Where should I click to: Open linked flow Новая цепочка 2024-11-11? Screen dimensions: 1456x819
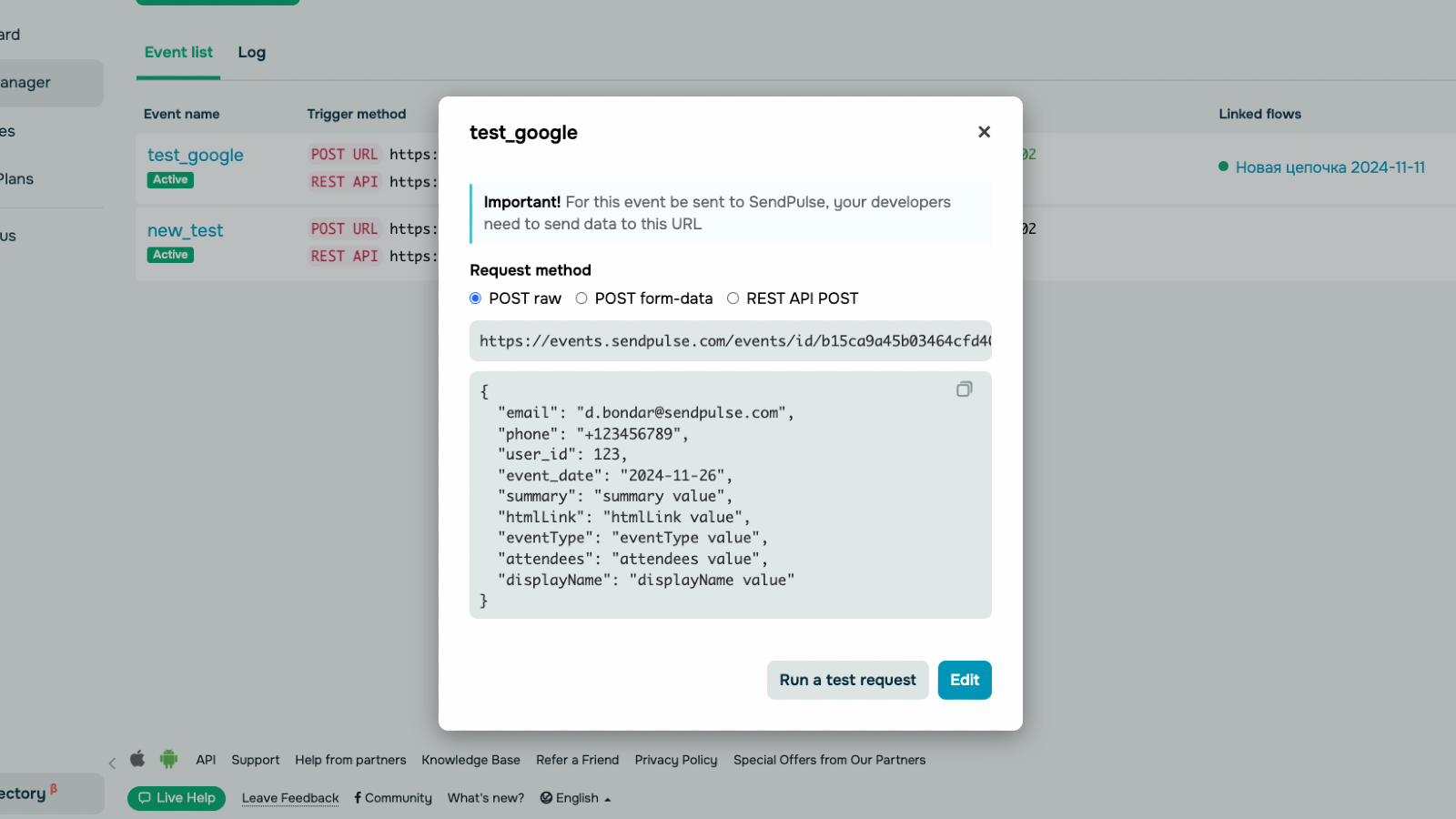[1330, 167]
